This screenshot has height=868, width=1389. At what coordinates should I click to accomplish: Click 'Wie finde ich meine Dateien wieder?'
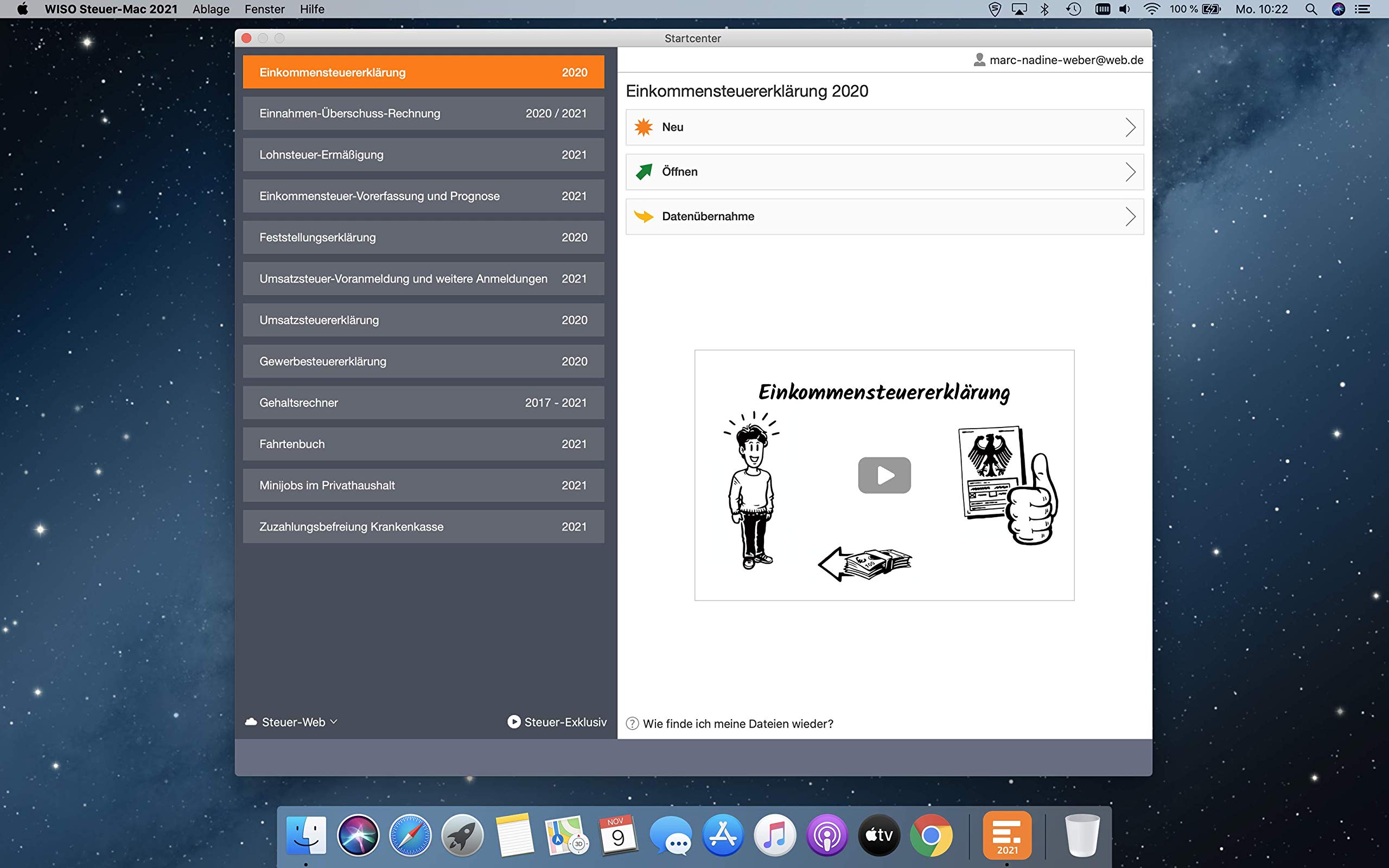point(738,724)
